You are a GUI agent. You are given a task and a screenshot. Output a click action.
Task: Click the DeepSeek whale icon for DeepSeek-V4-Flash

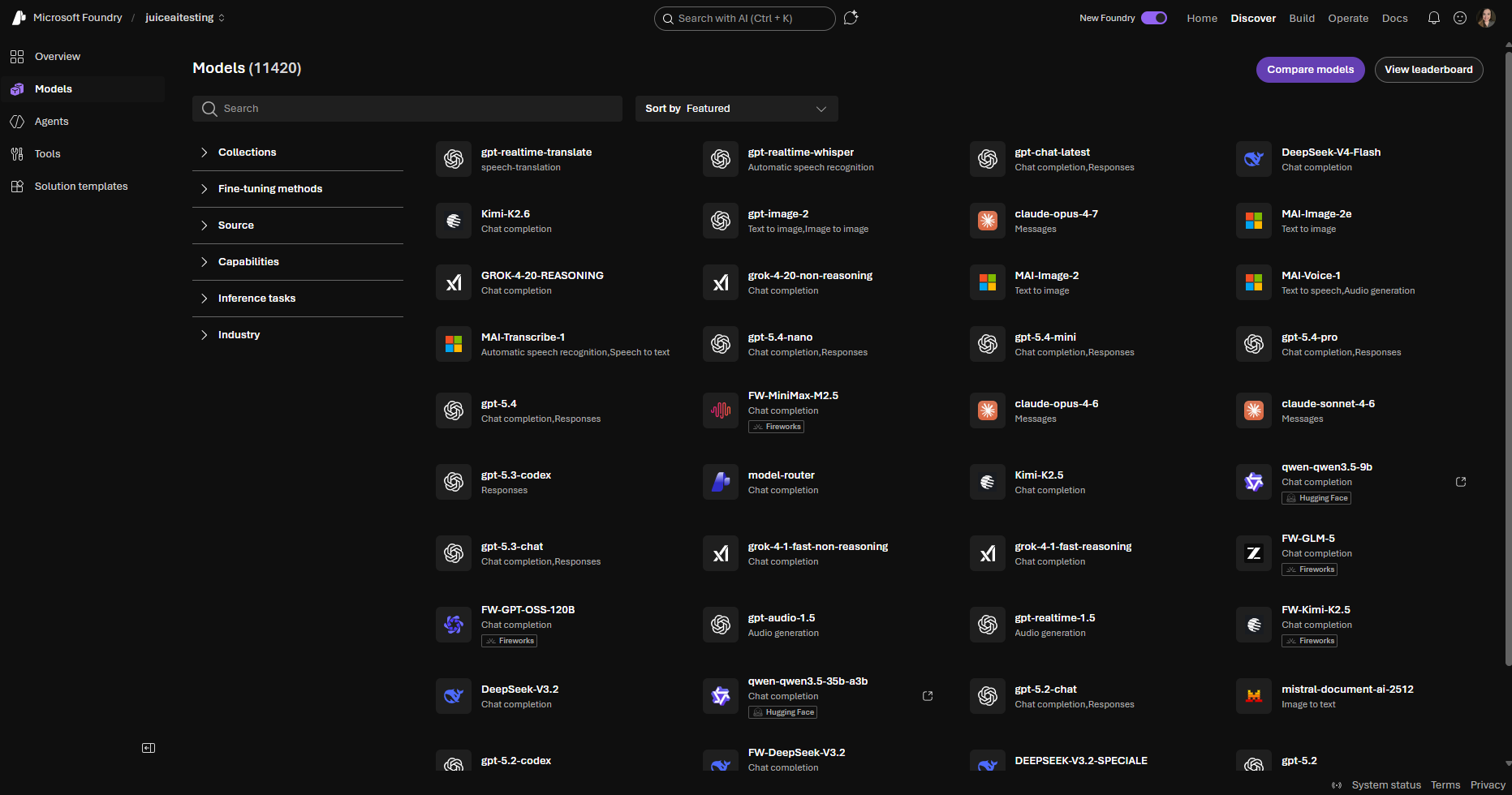click(1254, 159)
